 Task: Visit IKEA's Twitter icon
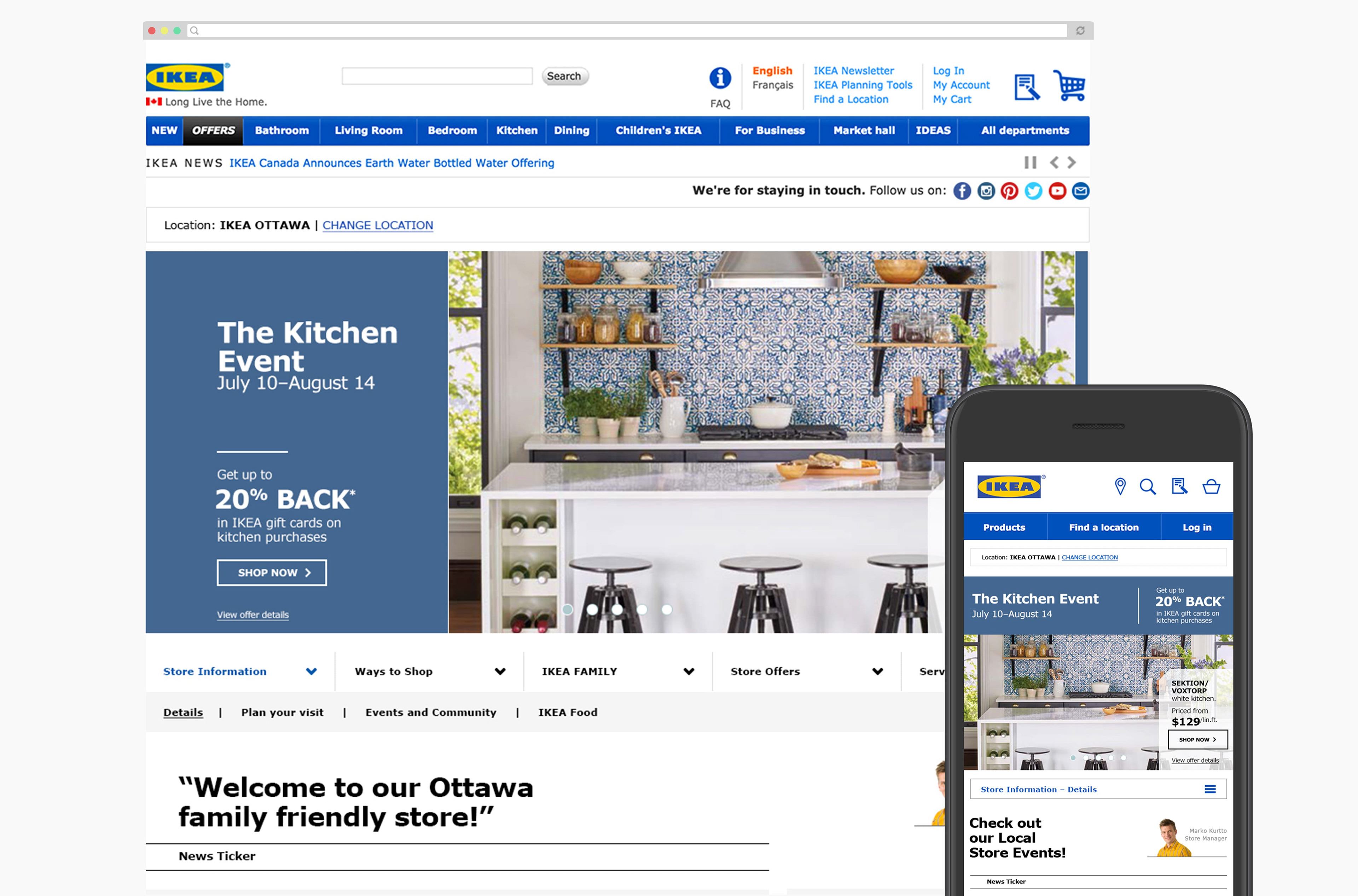[x=1033, y=191]
